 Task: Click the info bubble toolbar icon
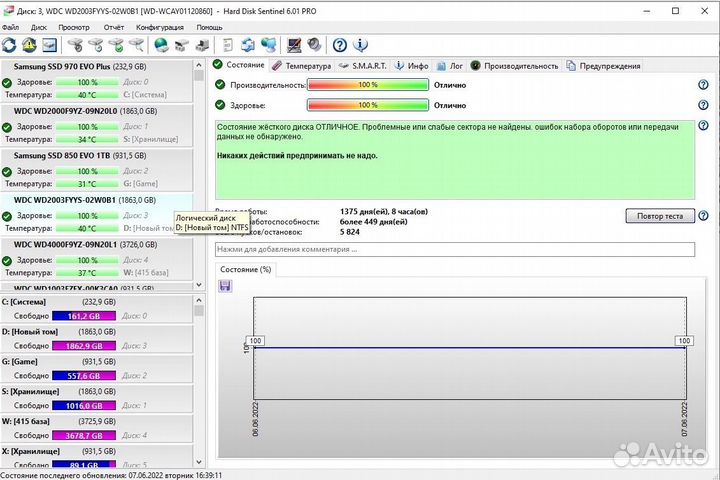click(x=360, y=45)
